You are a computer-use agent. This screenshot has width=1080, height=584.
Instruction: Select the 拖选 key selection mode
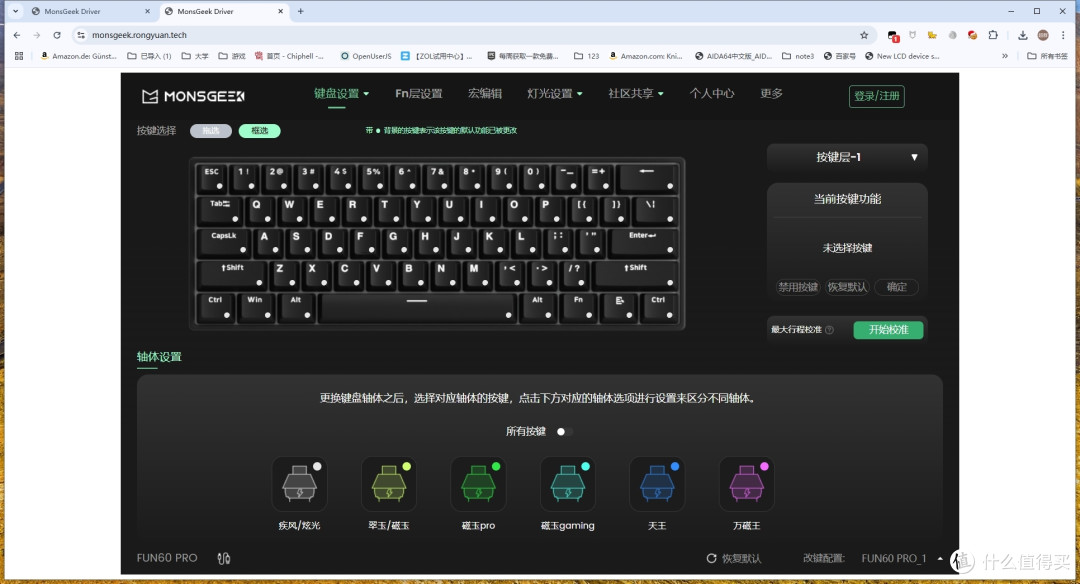tap(211, 131)
